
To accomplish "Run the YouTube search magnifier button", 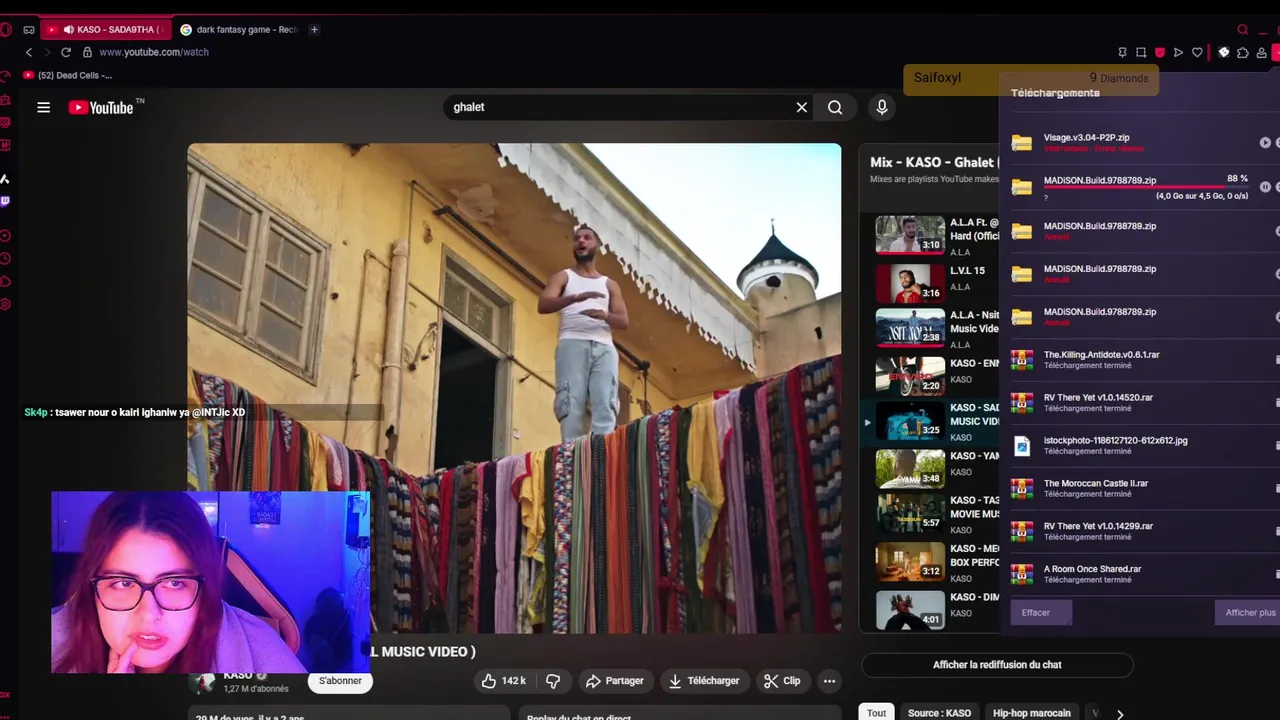I will (835, 107).
